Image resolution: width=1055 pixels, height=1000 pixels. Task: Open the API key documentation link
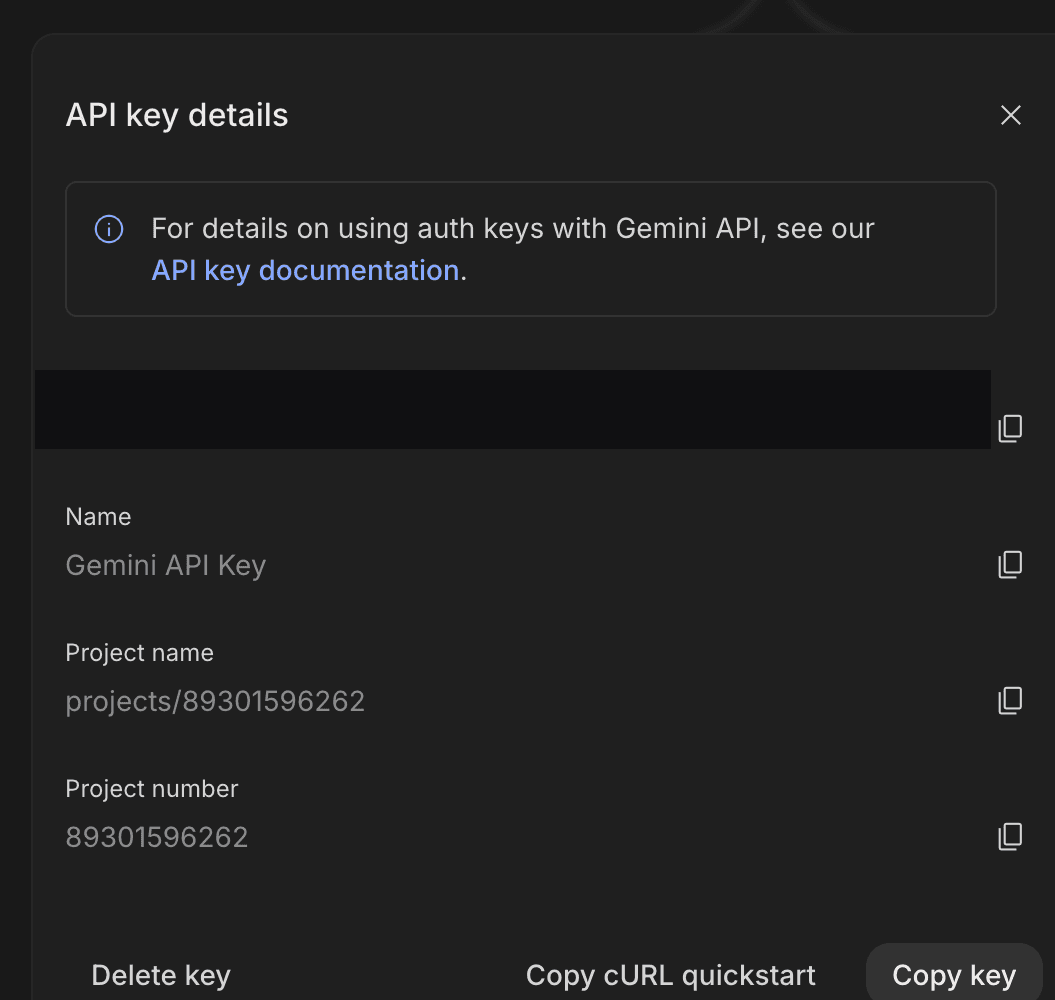[305, 271]
